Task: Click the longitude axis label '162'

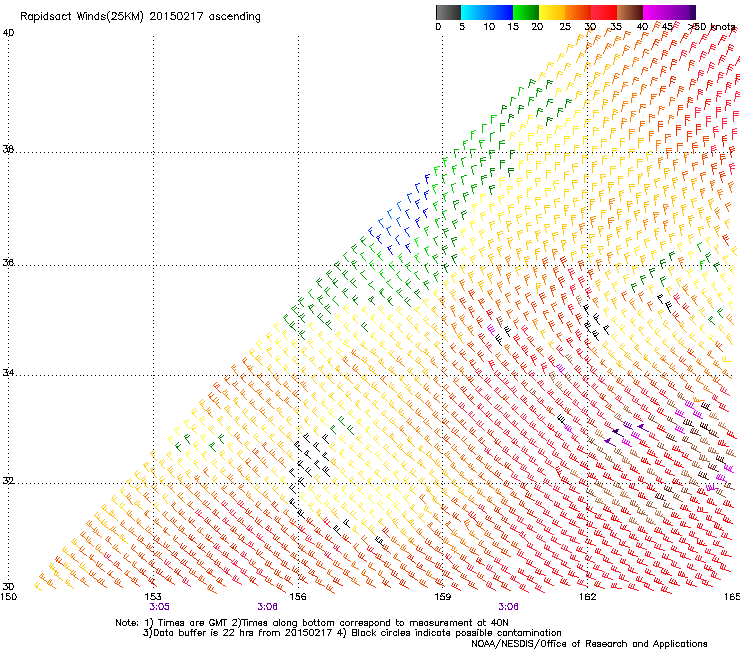Action: coord(588,597)
